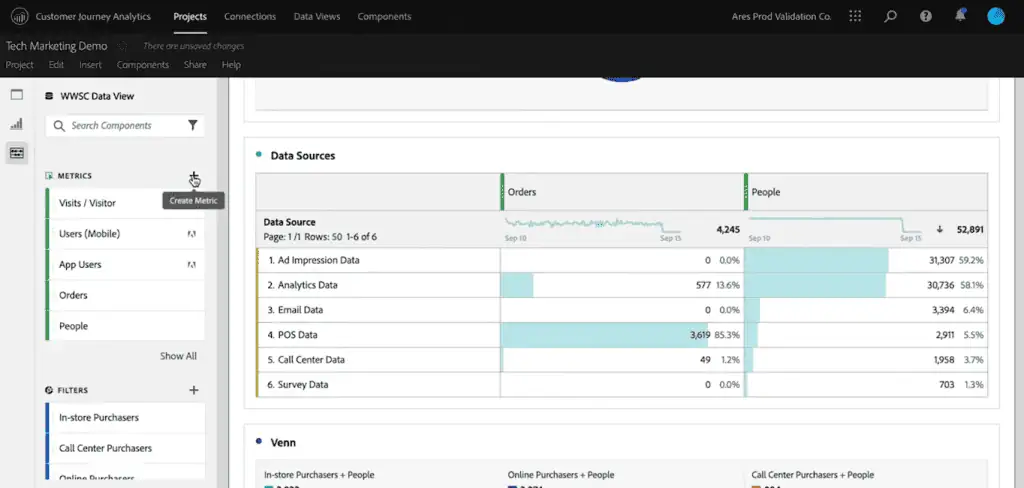Open the Share menu
1024x488 pixels.
pyautogui.click(x=195, y=65)
